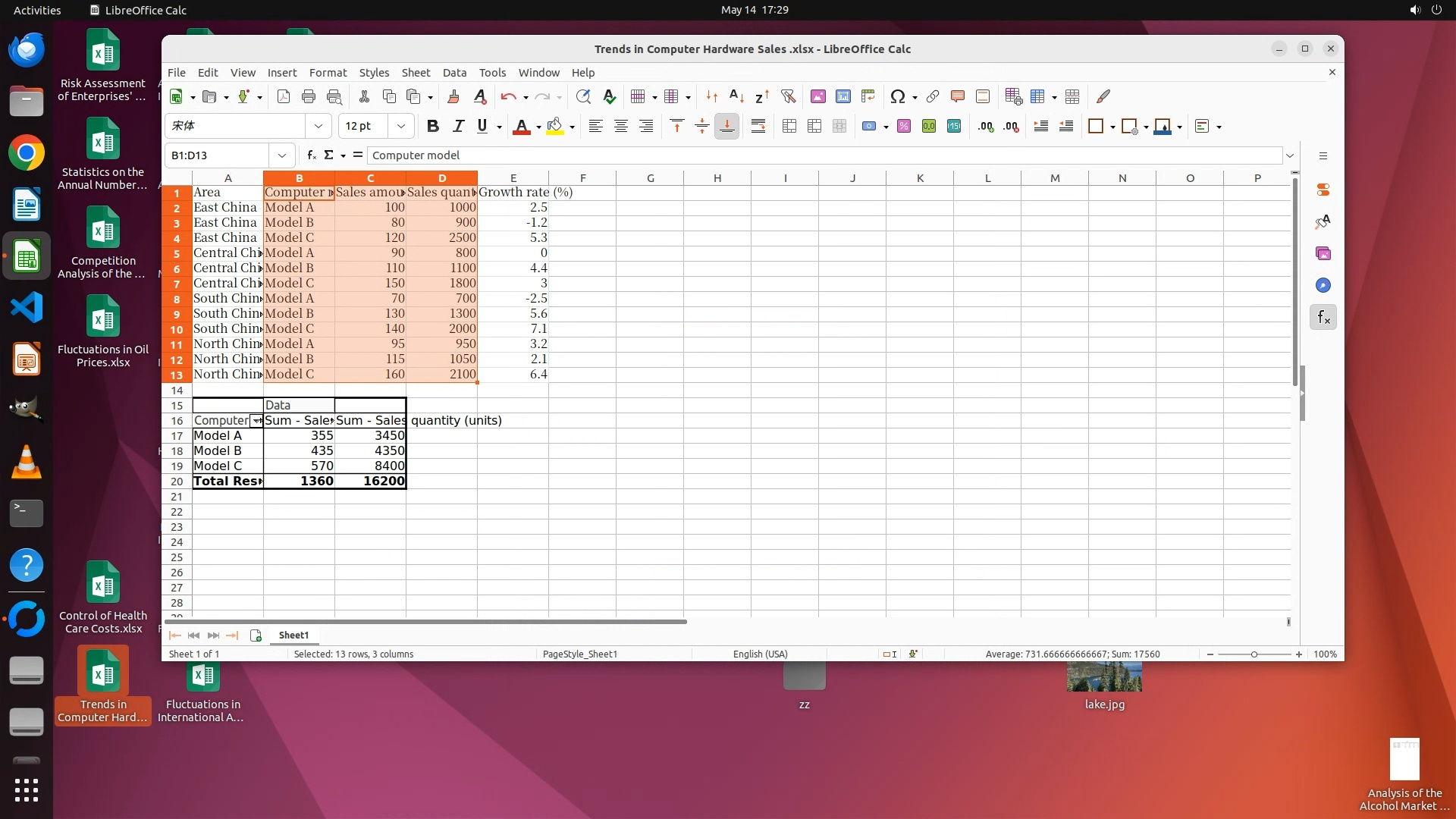Click the Clone Formatting paintbrush icon
The height and width of the screenshot is (819, 1456).
coord(453,96)
